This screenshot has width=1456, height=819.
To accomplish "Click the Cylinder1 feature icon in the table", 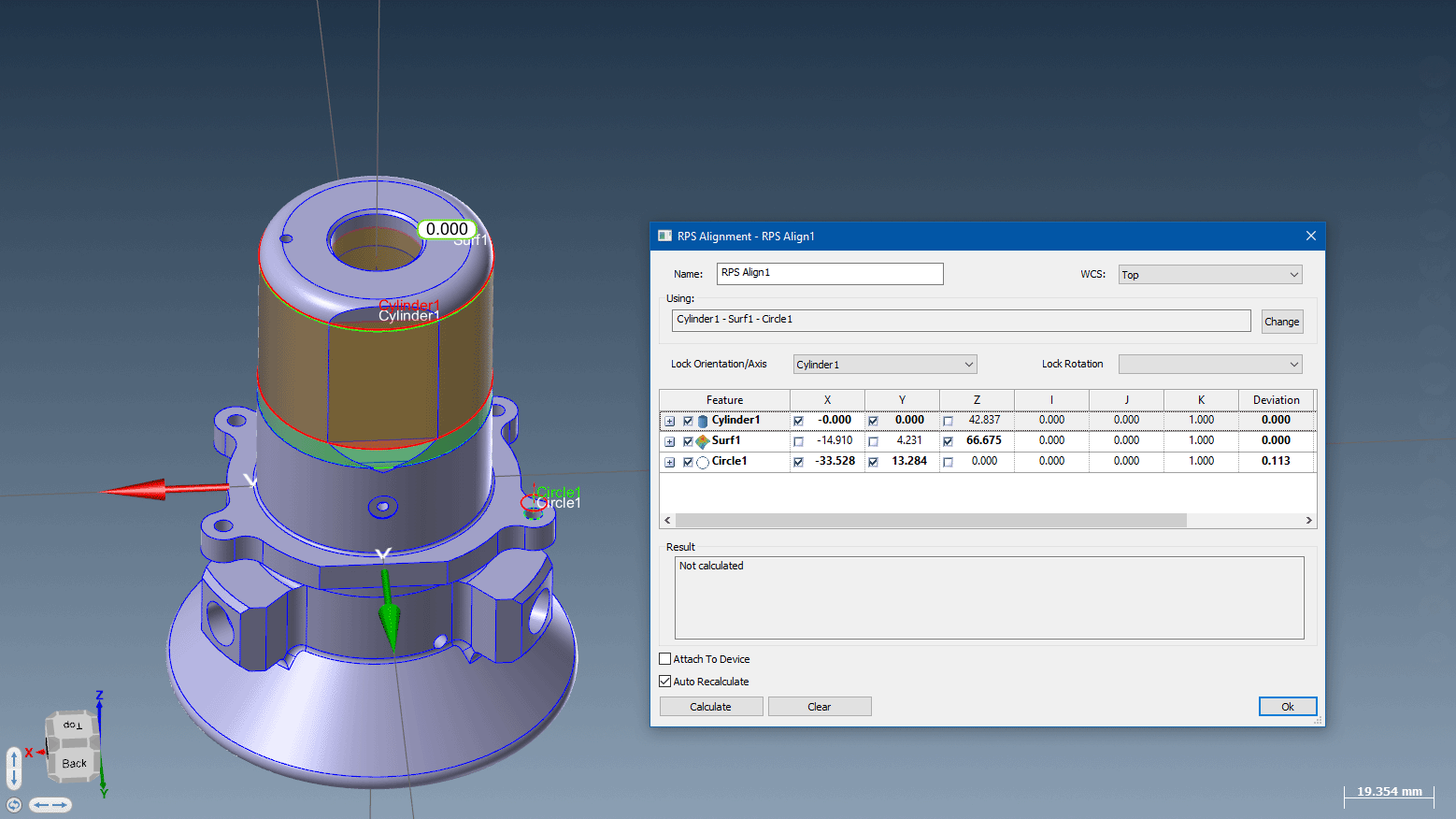I will tap(703, 421).
